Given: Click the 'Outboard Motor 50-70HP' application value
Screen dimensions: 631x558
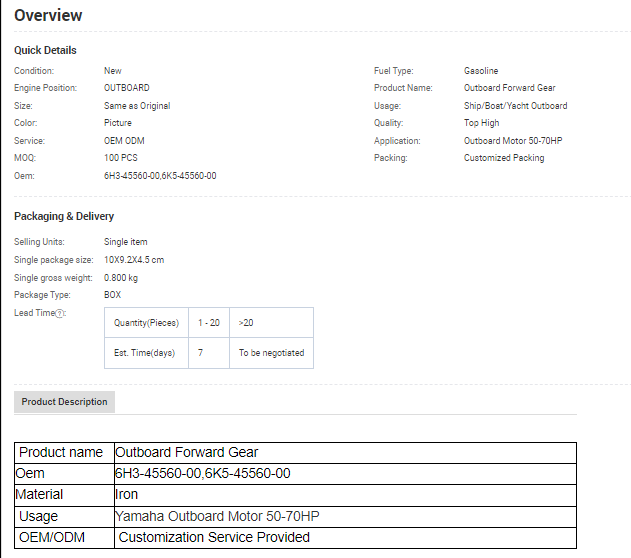Looking at the screenshot, I should click(512, 141).
